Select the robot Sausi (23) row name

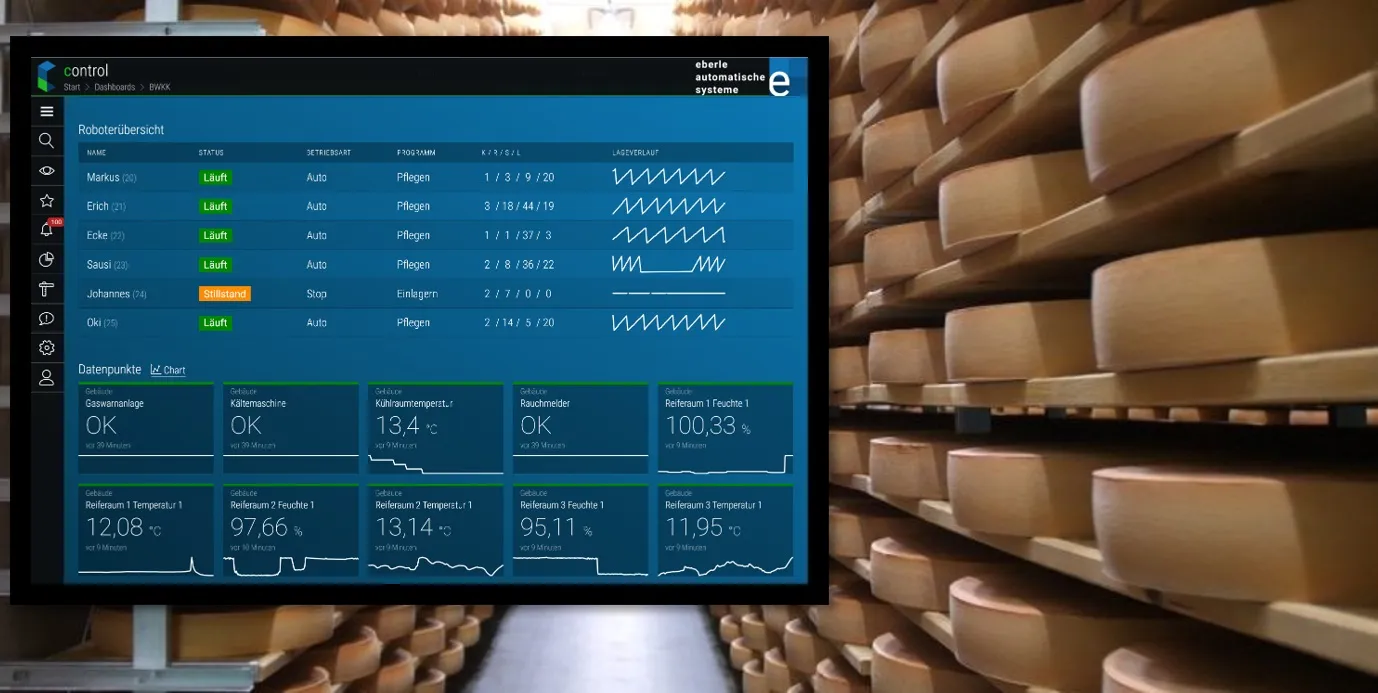coord(108,265)
